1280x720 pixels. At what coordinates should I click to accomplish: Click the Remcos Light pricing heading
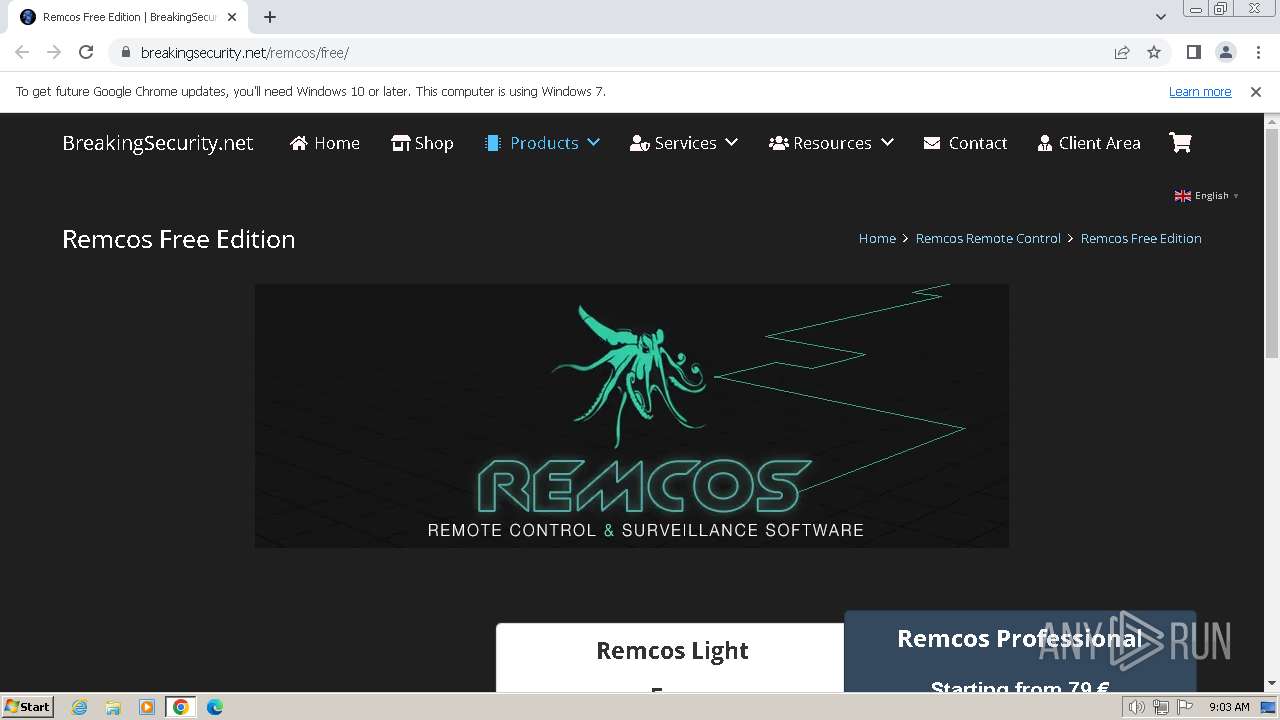tap(672, 651)
